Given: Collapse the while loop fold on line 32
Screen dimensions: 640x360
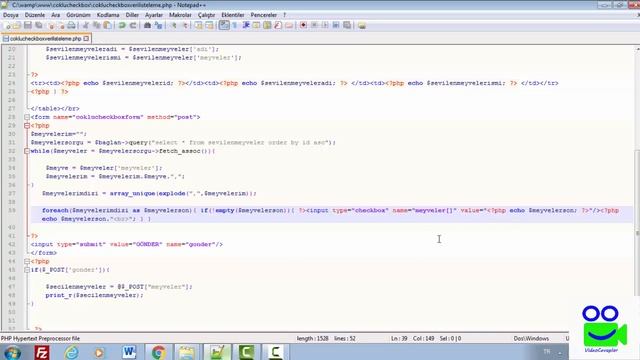Looking at the screenshot, I should [x=27, y=151].
